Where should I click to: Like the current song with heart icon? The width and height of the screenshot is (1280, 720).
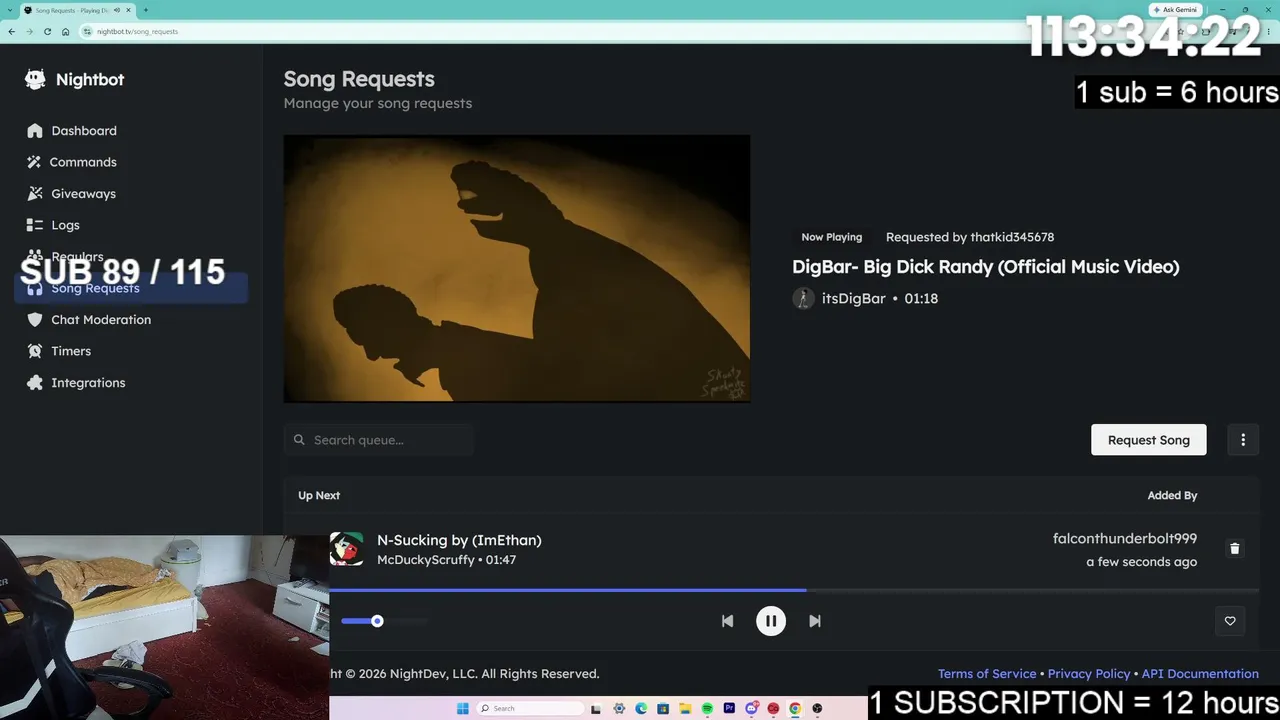(x=1230, y=621)
